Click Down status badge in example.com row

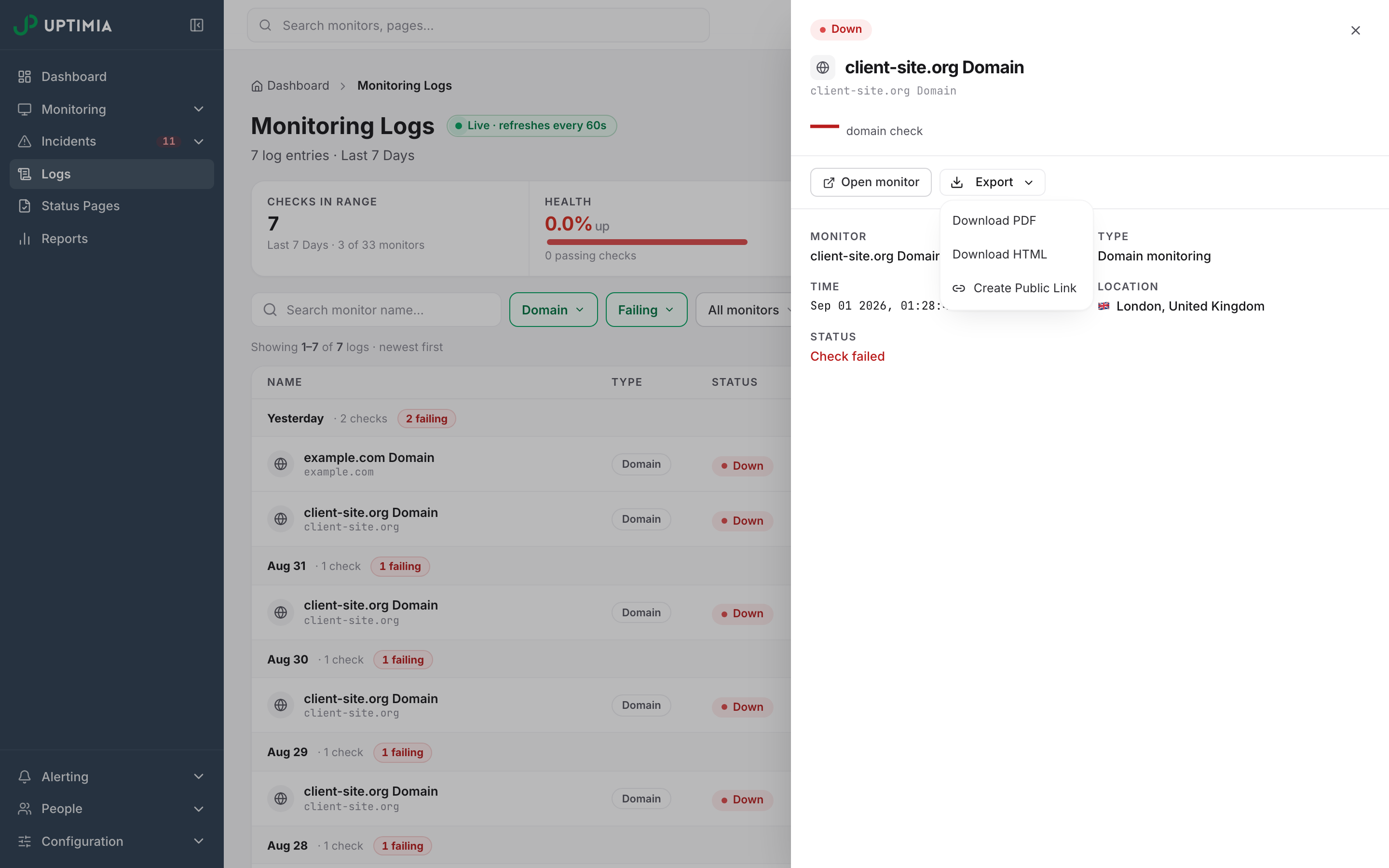pyautogui.click(x=742, y=465)
